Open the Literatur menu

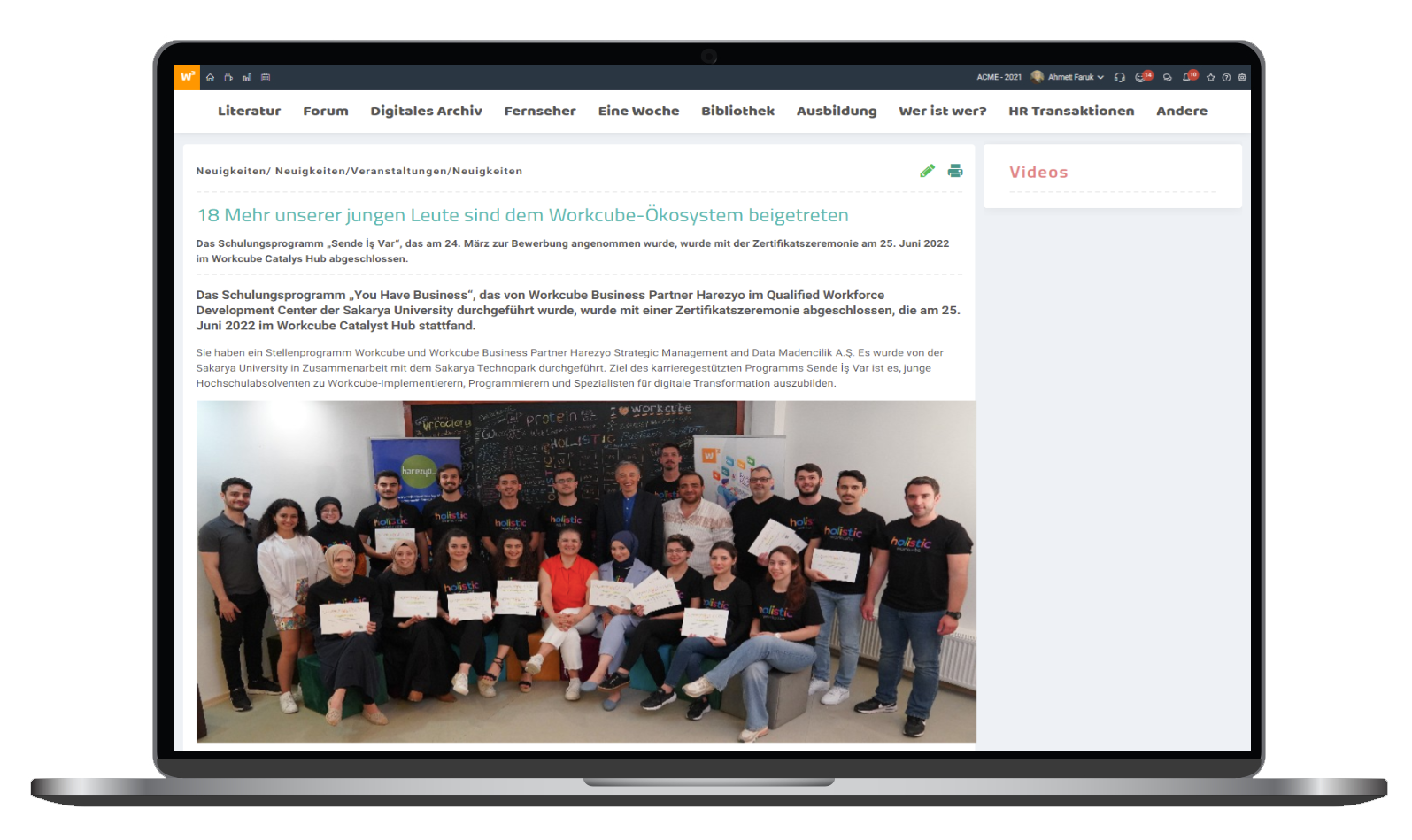pos(249,111)
